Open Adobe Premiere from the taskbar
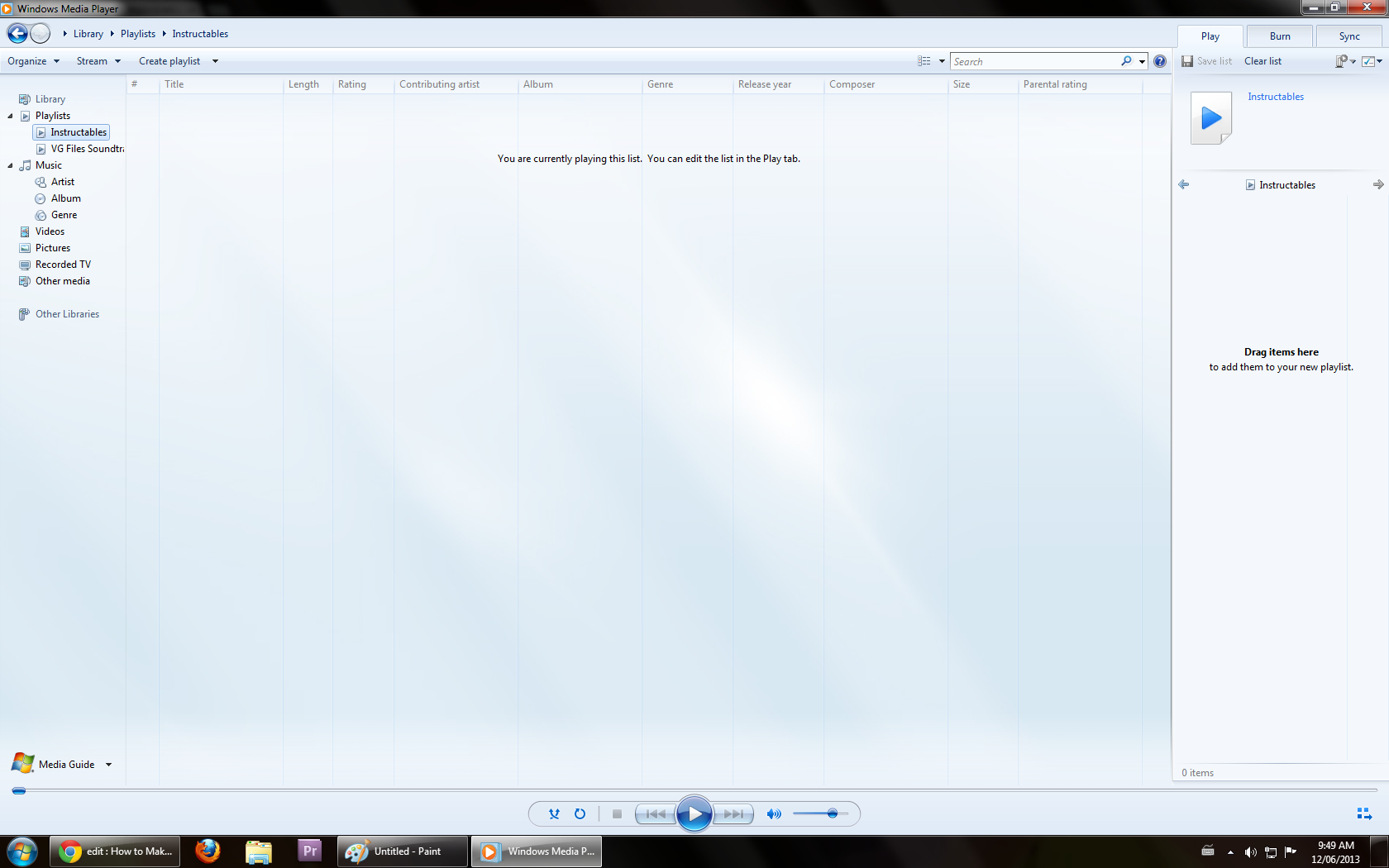 click(309, 851)
